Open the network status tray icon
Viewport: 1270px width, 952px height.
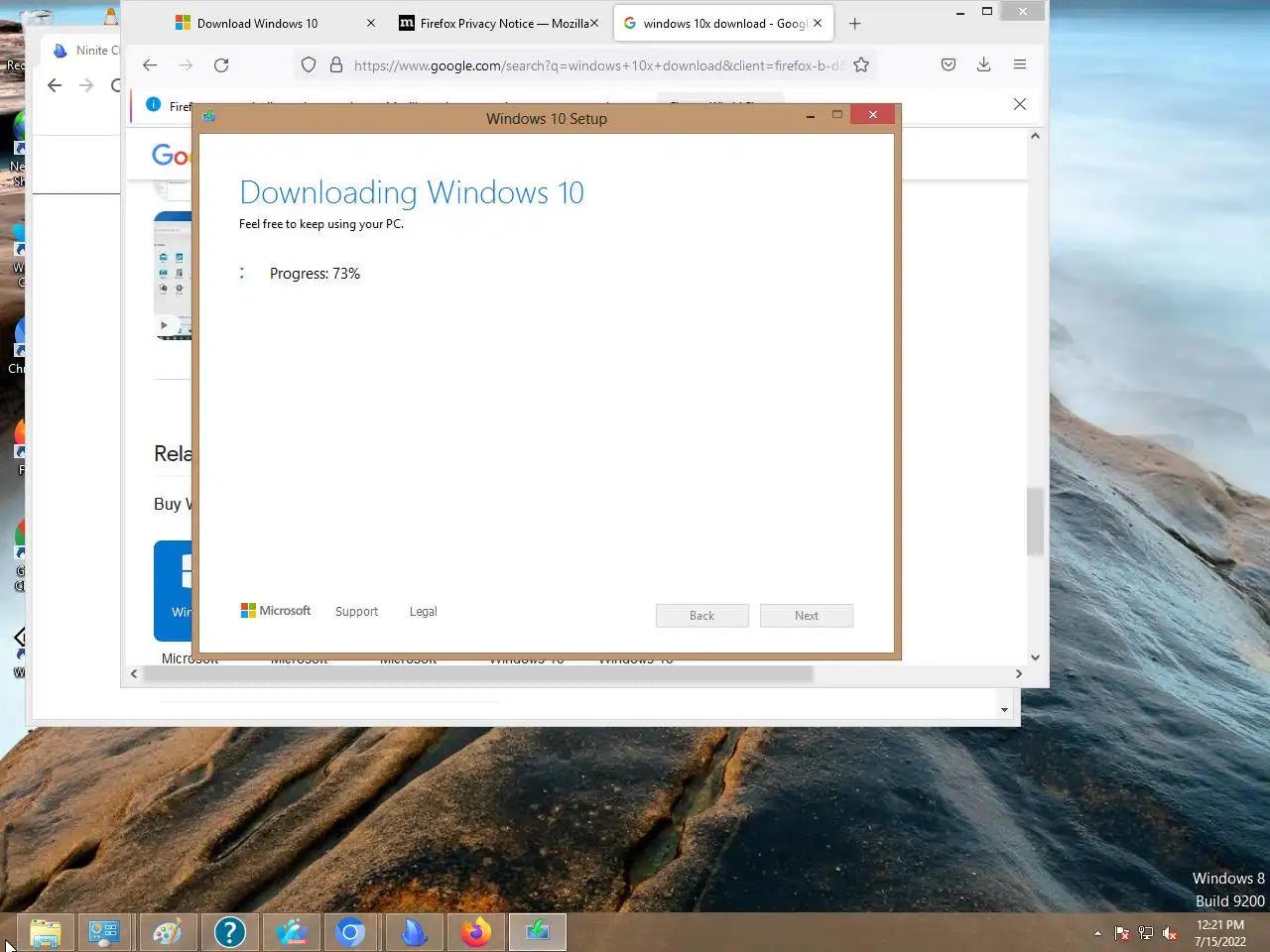pos(1146,933)
